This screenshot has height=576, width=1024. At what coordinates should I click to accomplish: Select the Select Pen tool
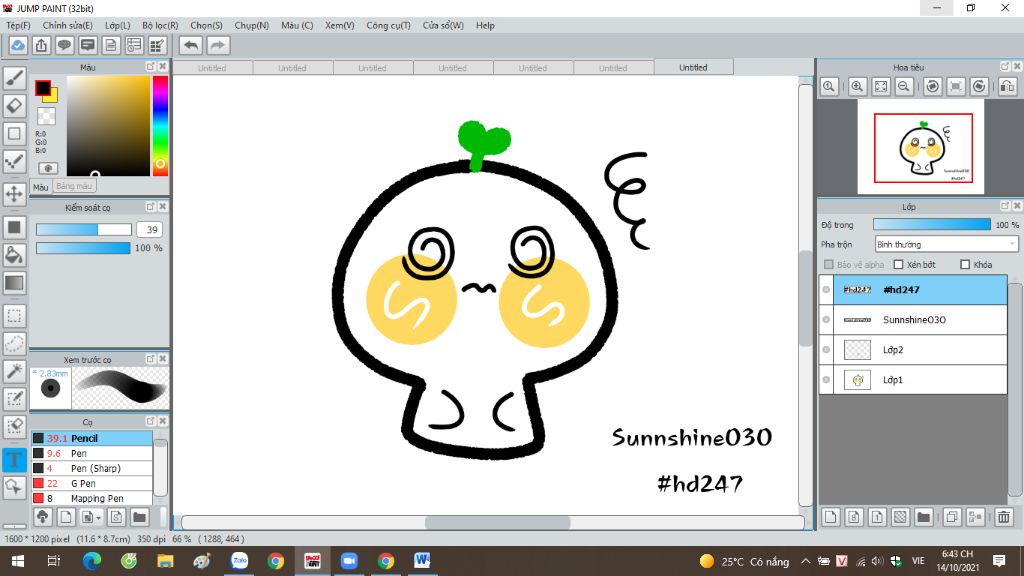pos(14,398)
